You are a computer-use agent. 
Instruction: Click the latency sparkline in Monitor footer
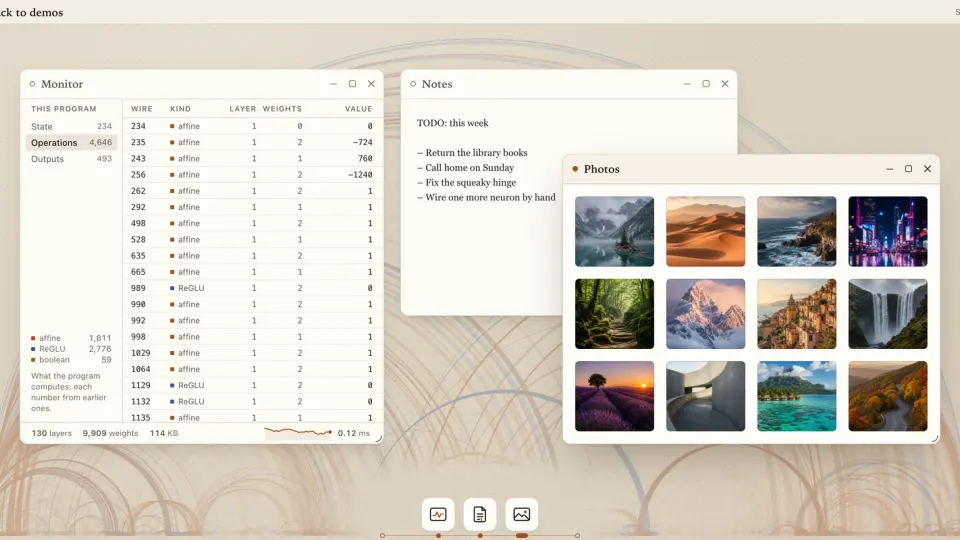(298, 432)
